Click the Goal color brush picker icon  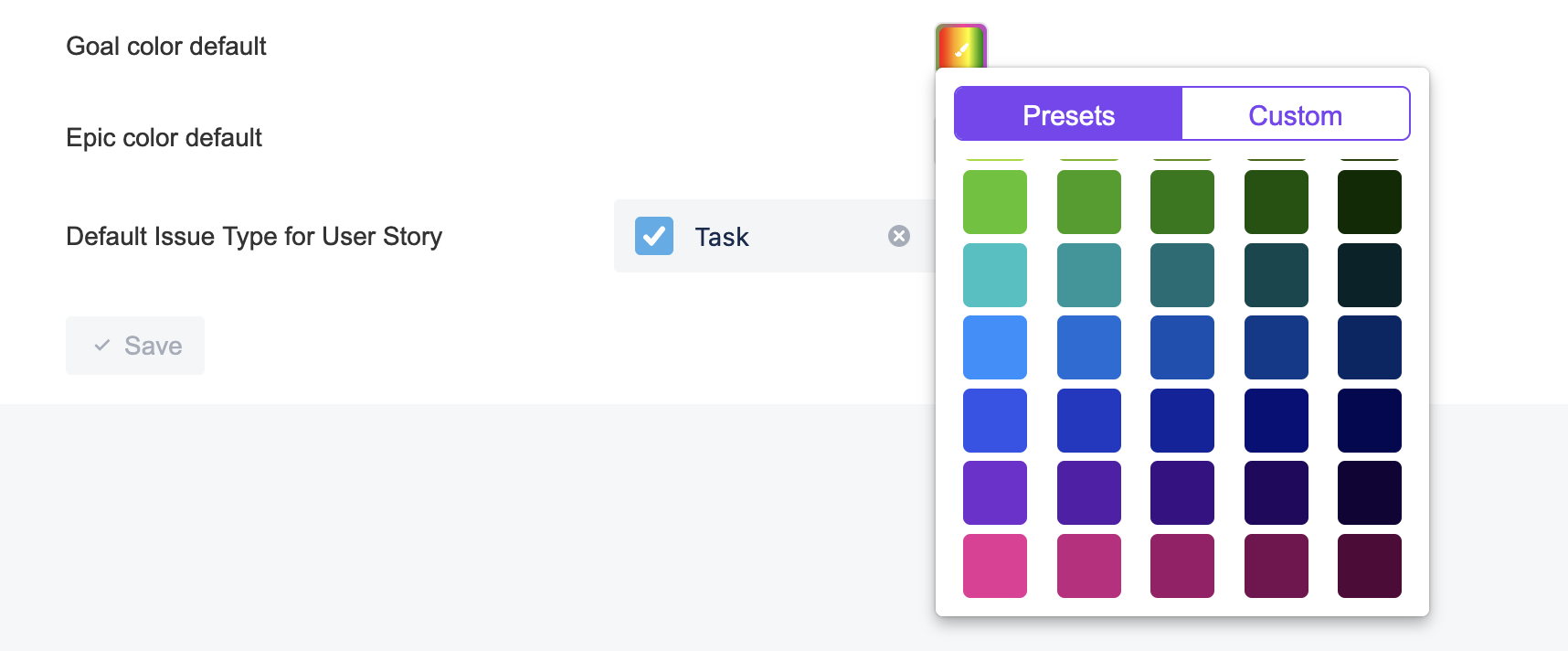[x=960, y=47]
